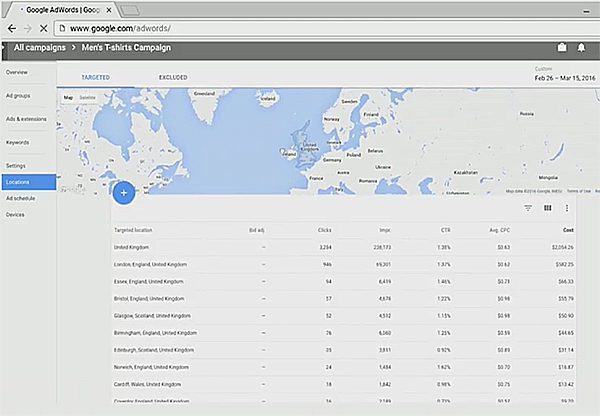Stop page loading with the X button
Image resolution: width=600 pixels, height=416 pixels.
(44, 28)
